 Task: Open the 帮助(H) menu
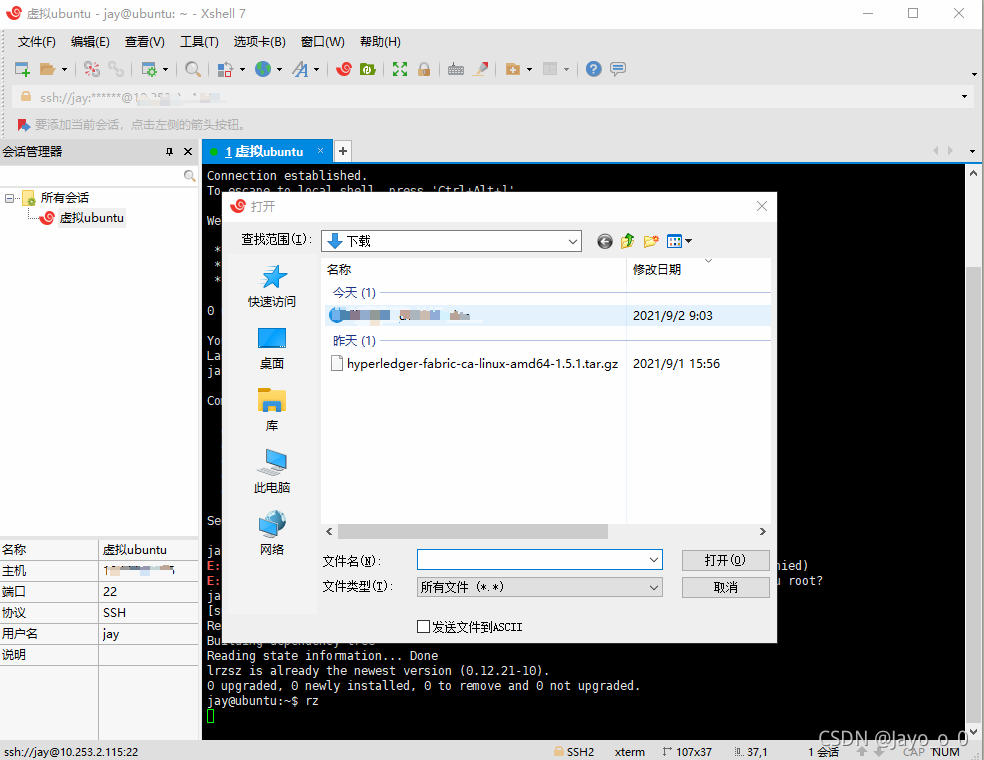tap(380, 42)
